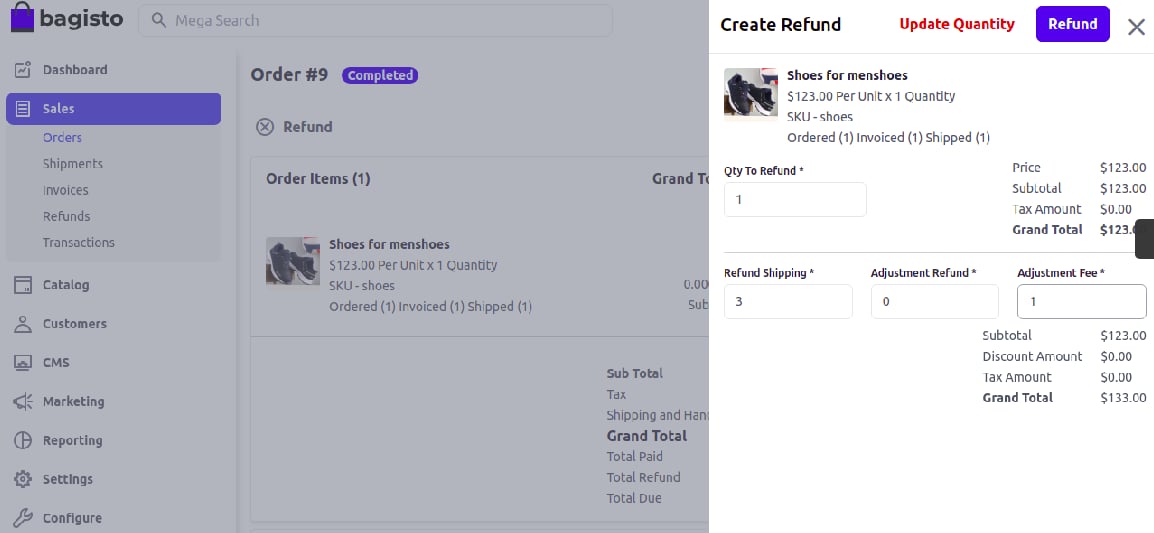Click the Reporting pie chart icon

23,441
